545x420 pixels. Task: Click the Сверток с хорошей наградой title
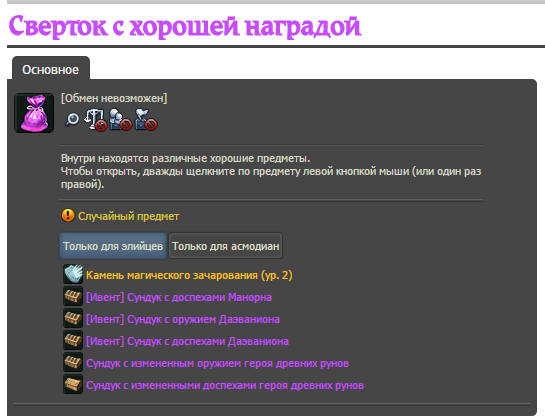[185, 26]
